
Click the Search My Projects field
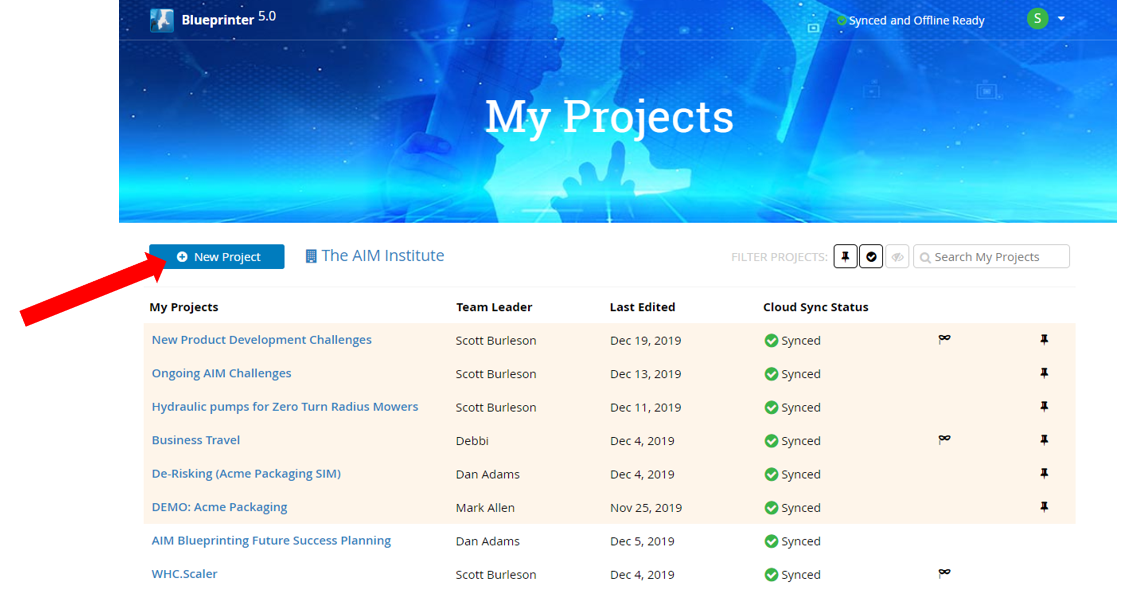click(x=991, y=257)
